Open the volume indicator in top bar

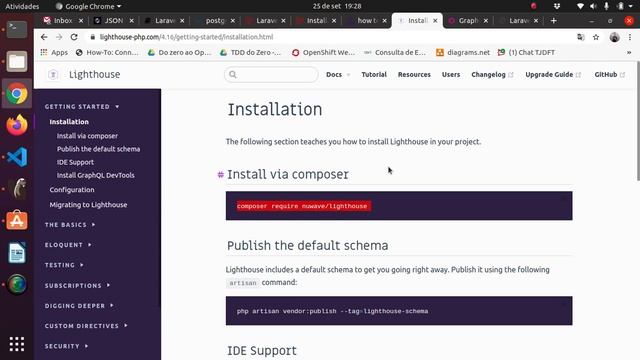click(x=593, y=6)
